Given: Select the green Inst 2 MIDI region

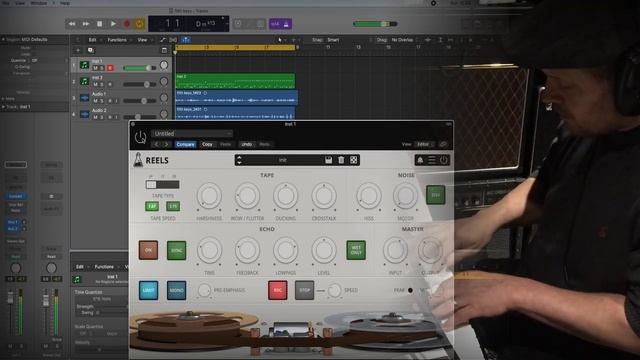Looking at the screenshot, I should (235, 81).
